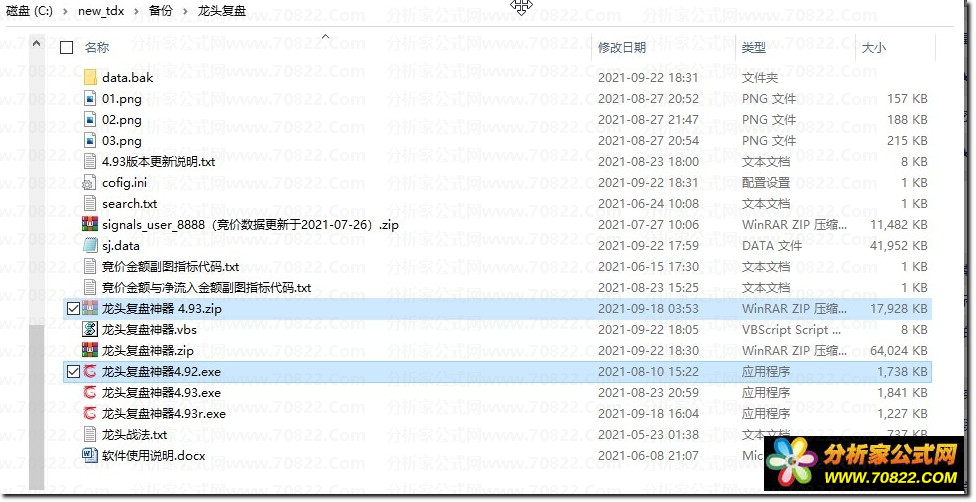Select signals_user_8888 zip file name
Image resolution: width=976 pixels, height=502 pixels.
(251, 224)
